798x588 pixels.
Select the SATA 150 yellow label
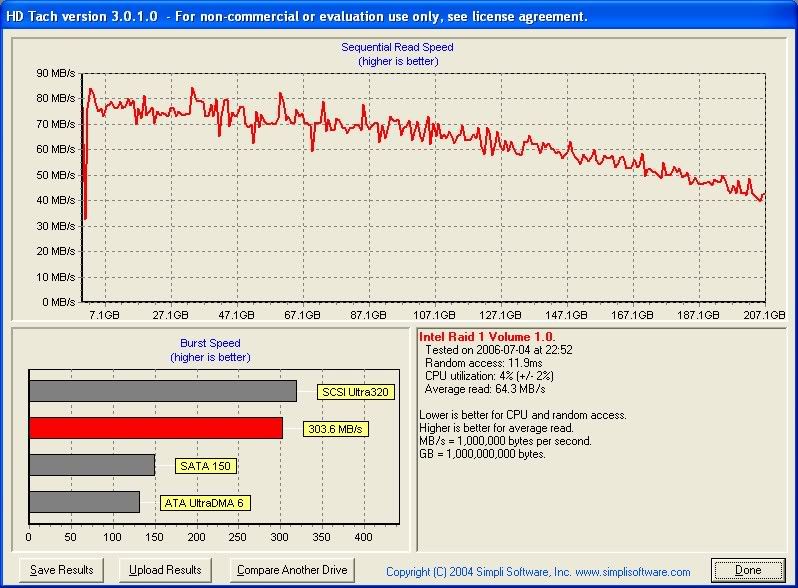(x=207, y=466)
